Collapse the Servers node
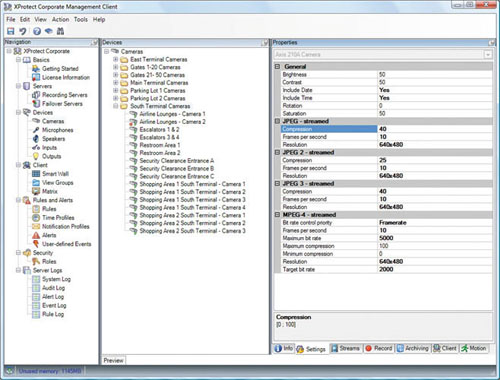Viewport: 500px width, 380px height. point(19,86)
